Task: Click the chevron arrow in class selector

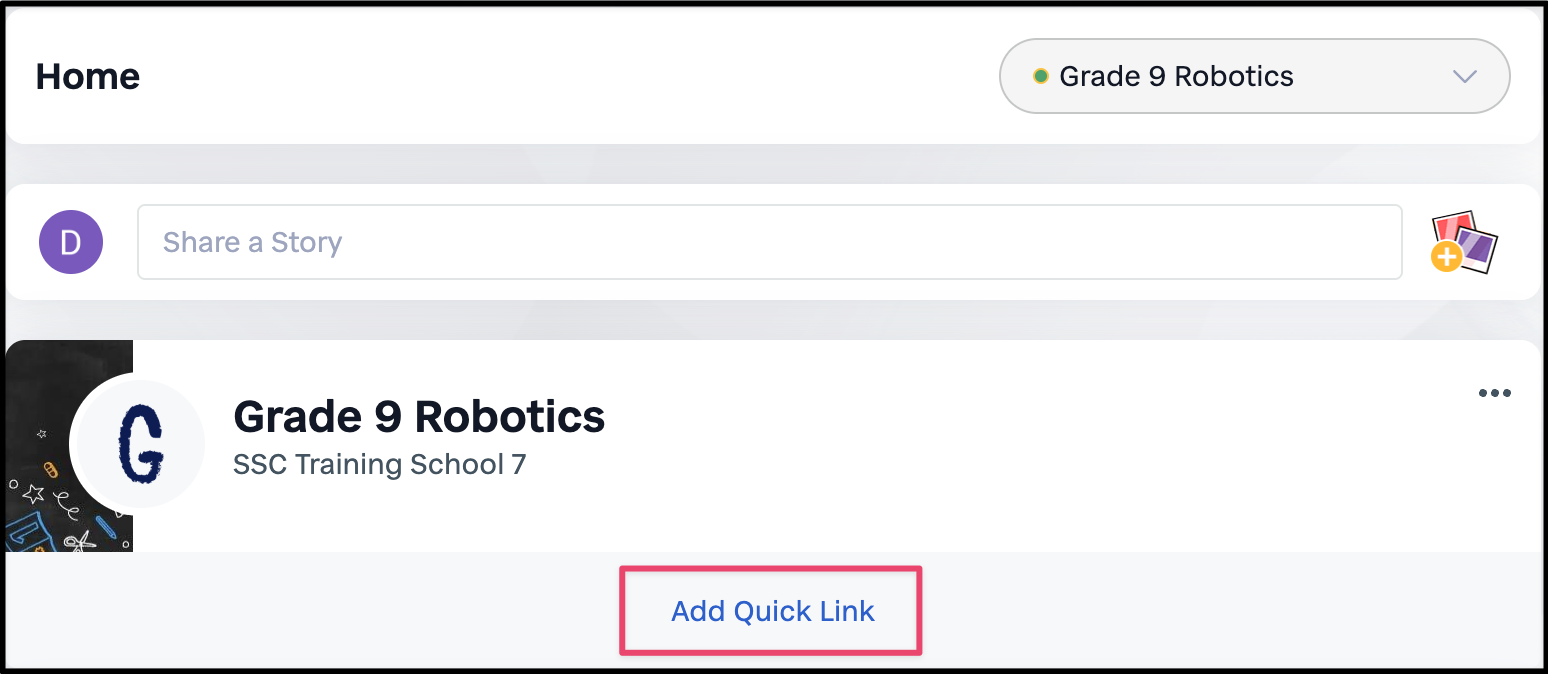Action: (1464, 77)
